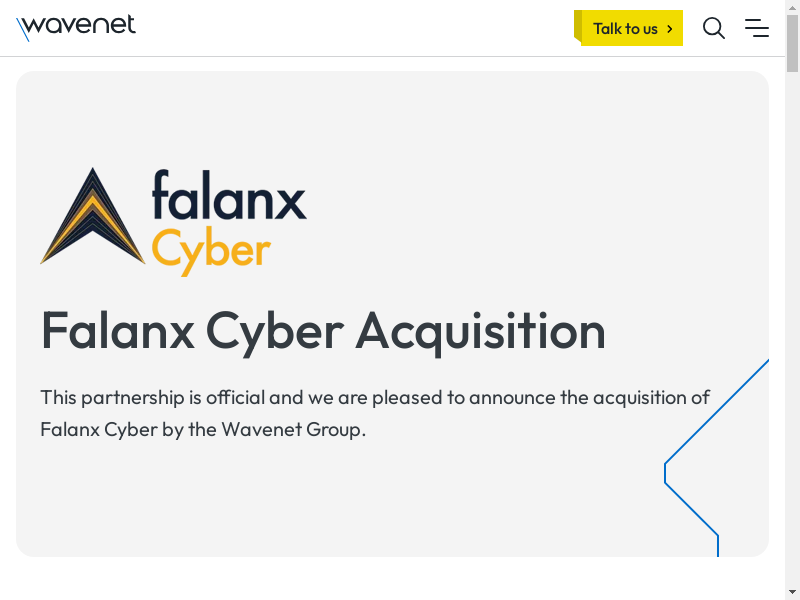Click the scrollbar up arrow
The width and height of the screenshot is (800, 600).
coord(792,8)
